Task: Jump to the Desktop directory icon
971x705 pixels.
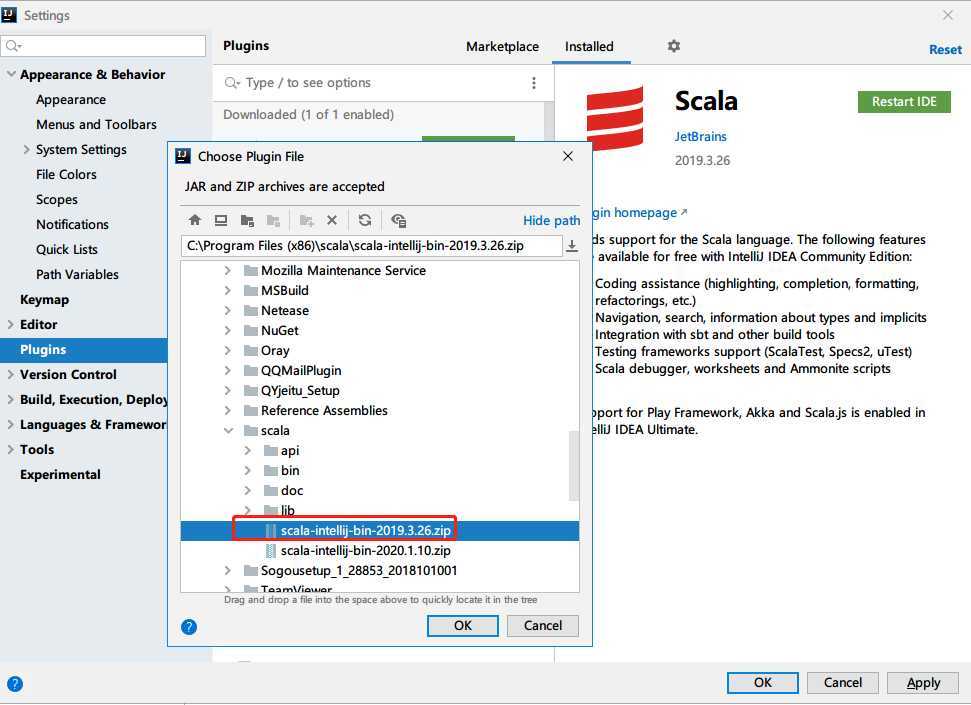Action: point(221,220)
